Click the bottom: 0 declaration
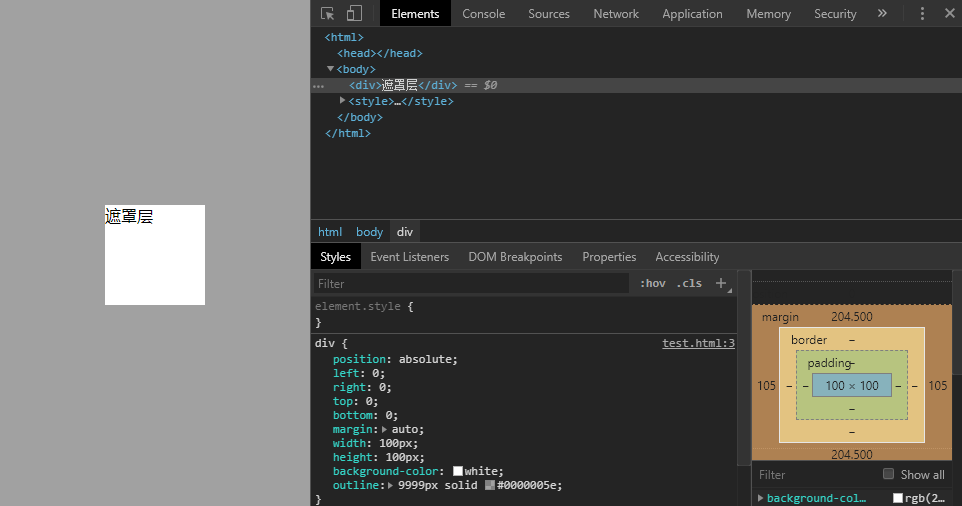 pos(365,415)
